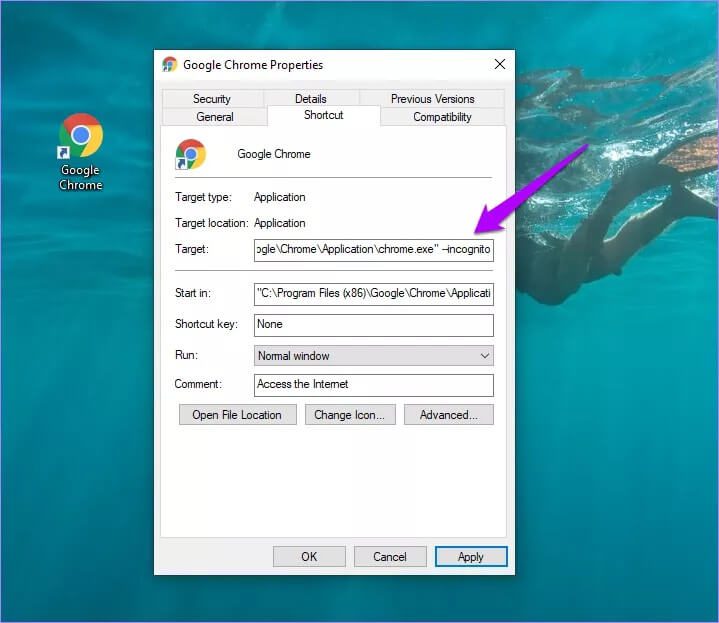Focus the Shortcut key field
Viewport: 719px width, 623px height.
(x=374, y=325)
